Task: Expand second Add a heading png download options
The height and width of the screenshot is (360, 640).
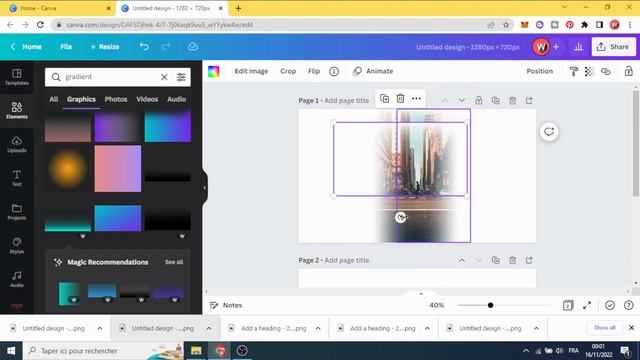Action: (427, 328)
